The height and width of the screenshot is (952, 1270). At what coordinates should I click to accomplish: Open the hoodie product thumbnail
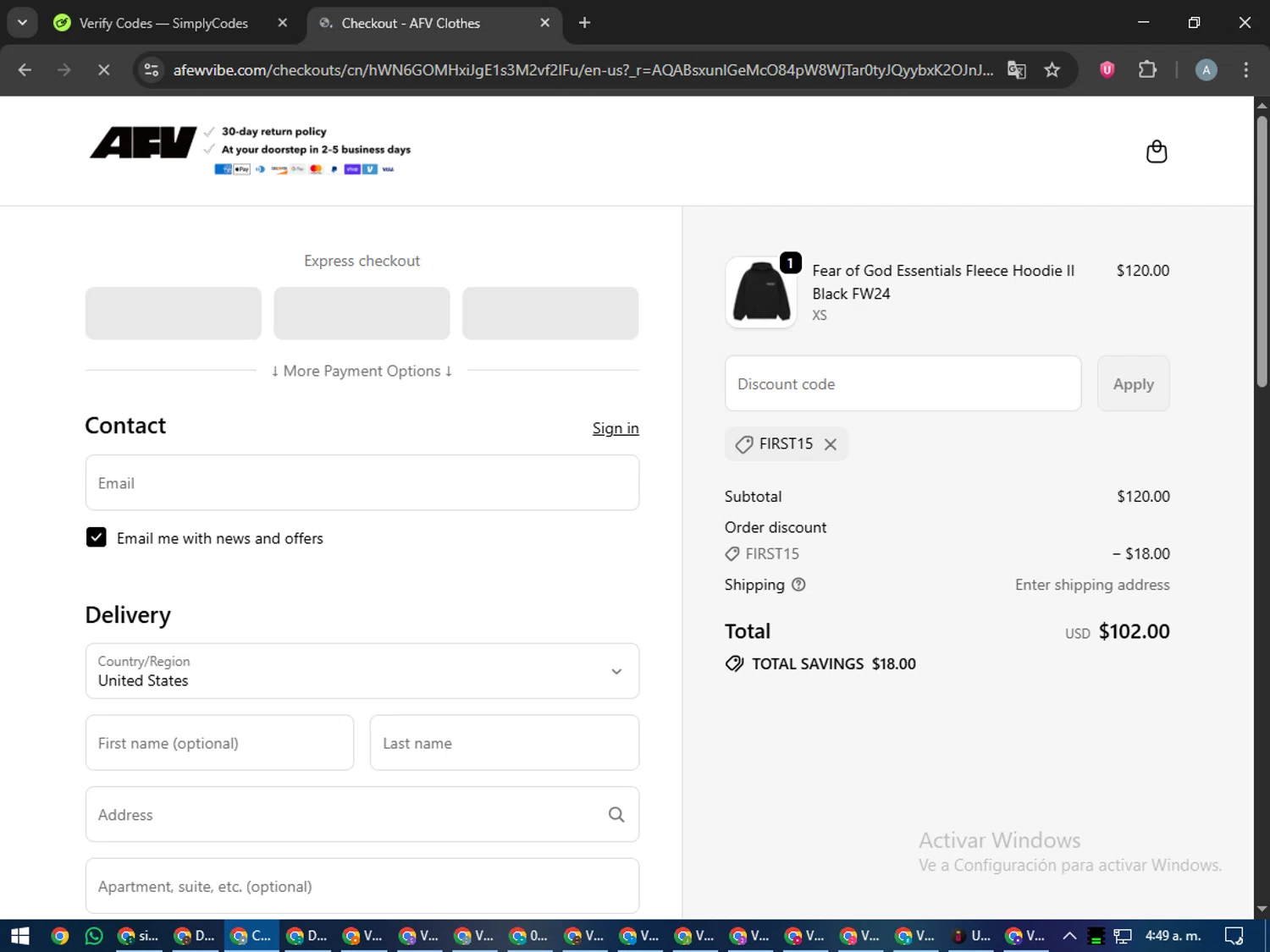pyautogui.click(x=761, y=293)
